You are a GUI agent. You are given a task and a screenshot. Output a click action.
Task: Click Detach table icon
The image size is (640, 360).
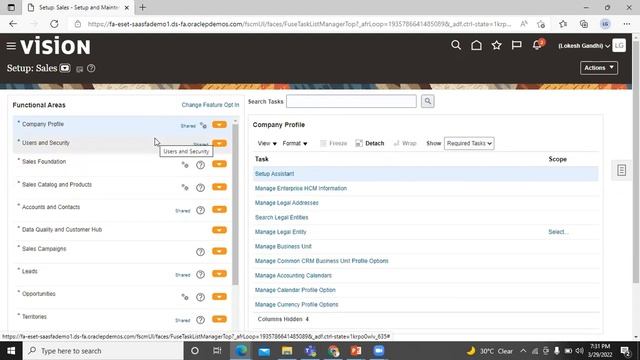click(359, 143)
